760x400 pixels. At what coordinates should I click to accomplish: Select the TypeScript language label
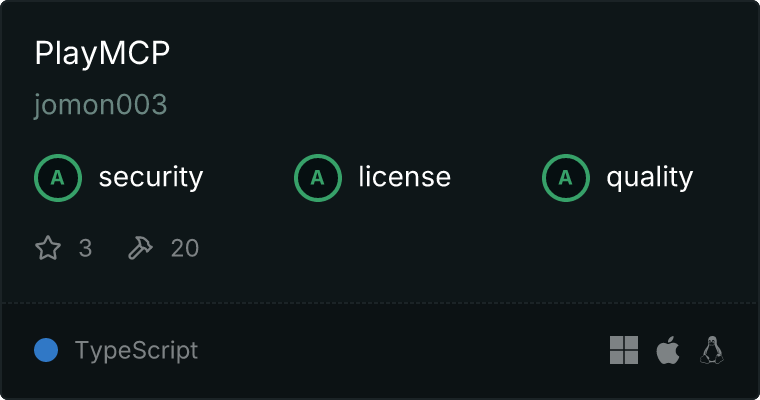tap(136, 351)
